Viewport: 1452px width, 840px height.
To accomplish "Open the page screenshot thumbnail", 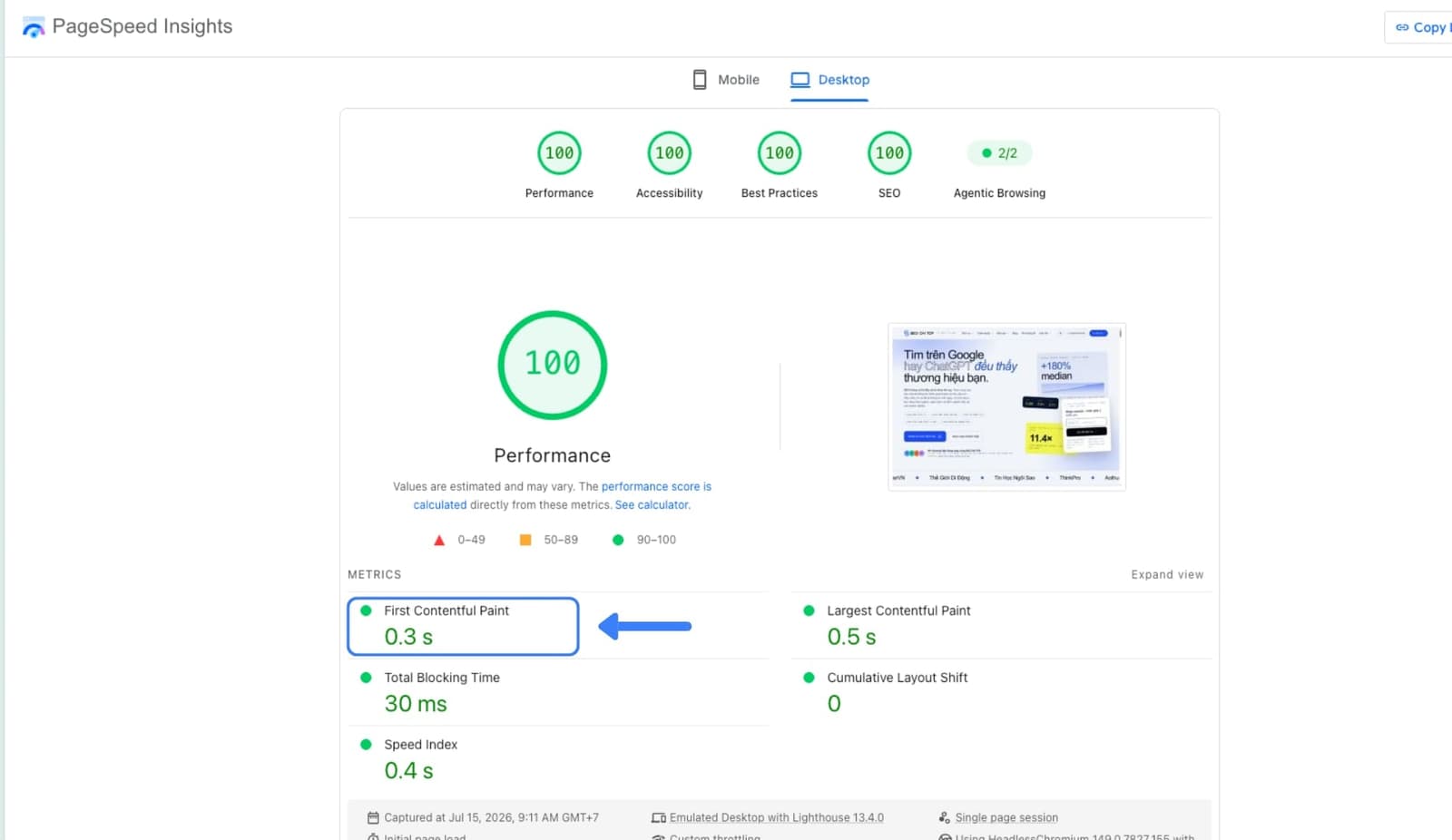I will tap(1006, 407).
